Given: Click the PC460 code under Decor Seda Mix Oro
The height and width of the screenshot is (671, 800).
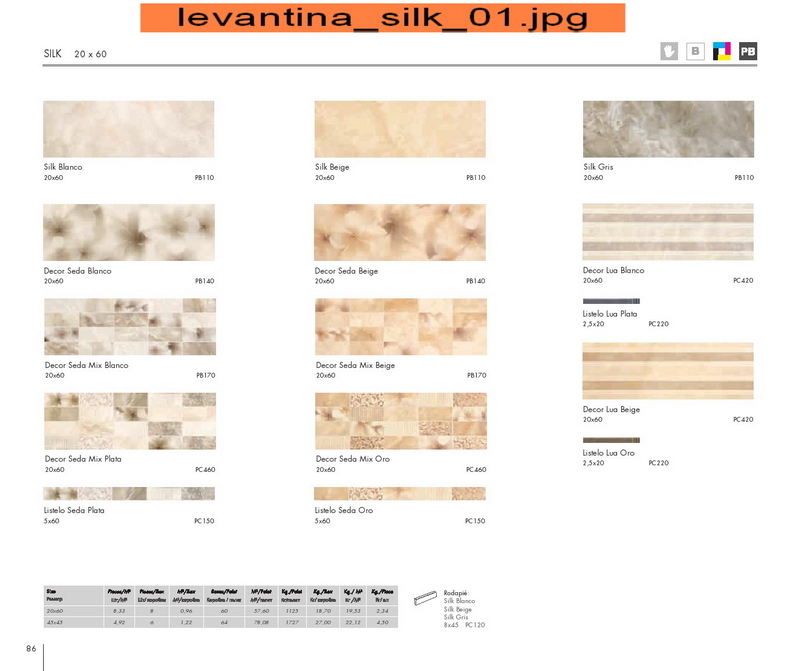Looking at the screenshot, I should click(x=476, y=469).
